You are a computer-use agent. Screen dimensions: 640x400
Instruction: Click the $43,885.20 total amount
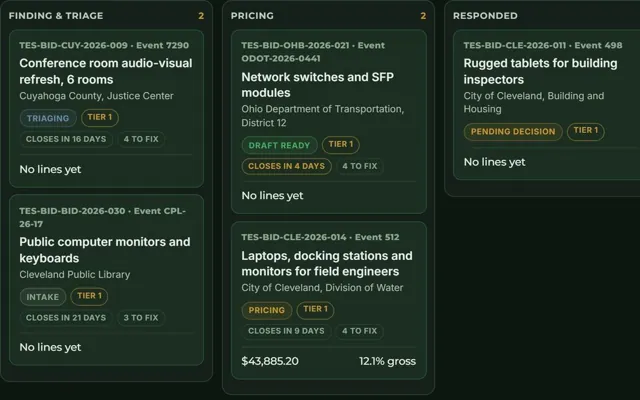click(x=270, y=361)
